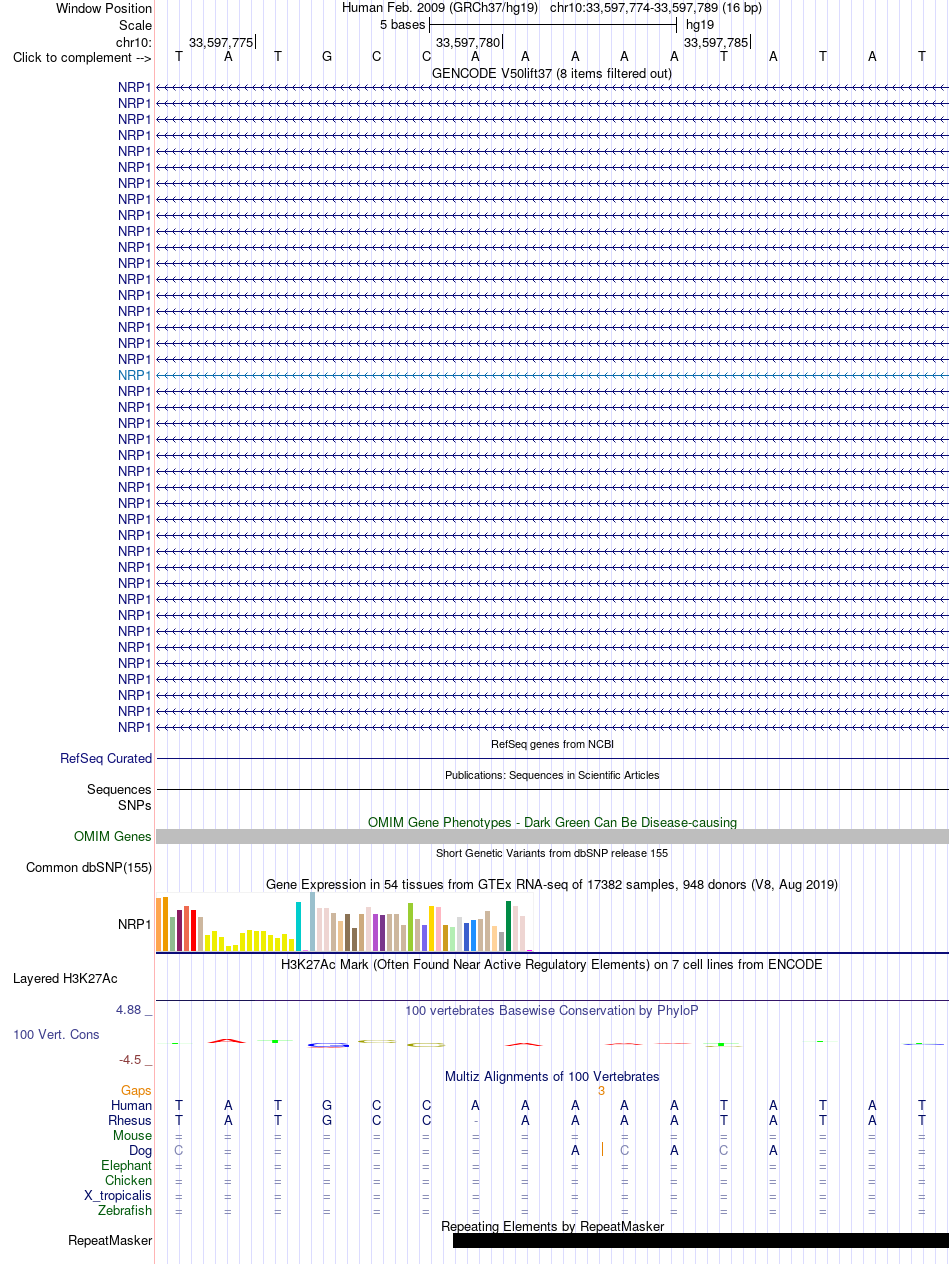Click the H3K27Ac Mark track title
The image size is (950, 1264).
(552, 965)
